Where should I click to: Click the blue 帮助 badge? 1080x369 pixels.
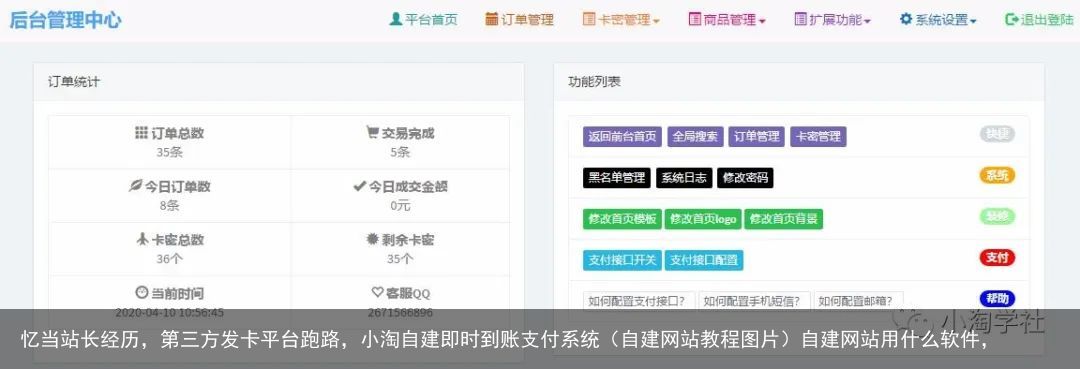(997, 299)
